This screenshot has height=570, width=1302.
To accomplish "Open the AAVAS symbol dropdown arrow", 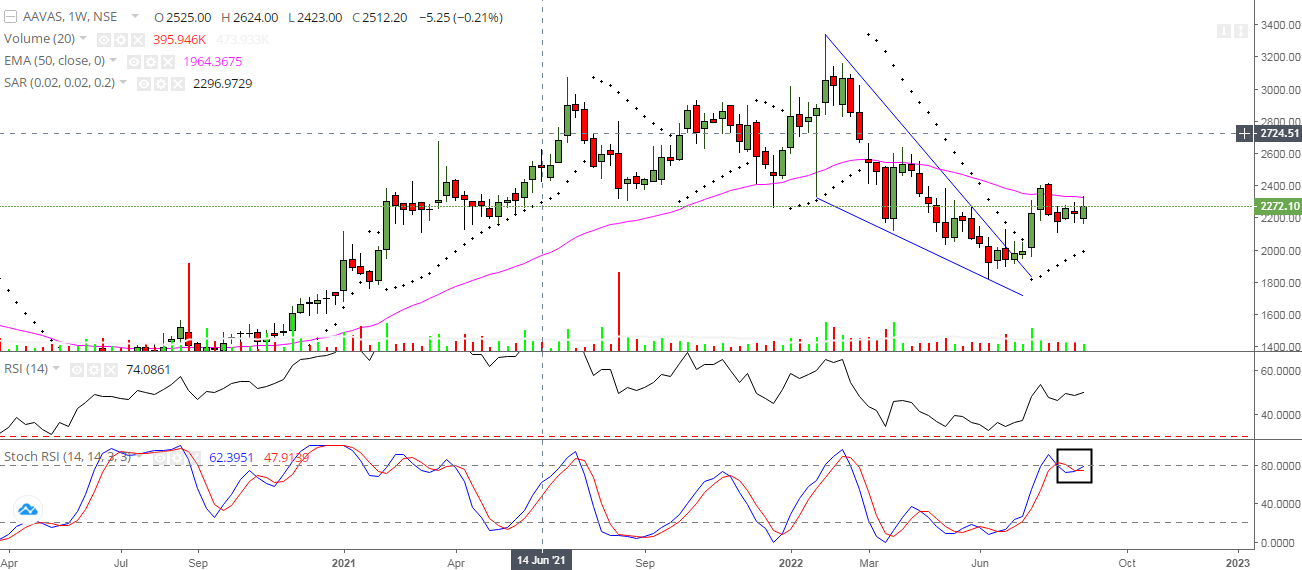I will pyautogui.click(x=136, y=18).
